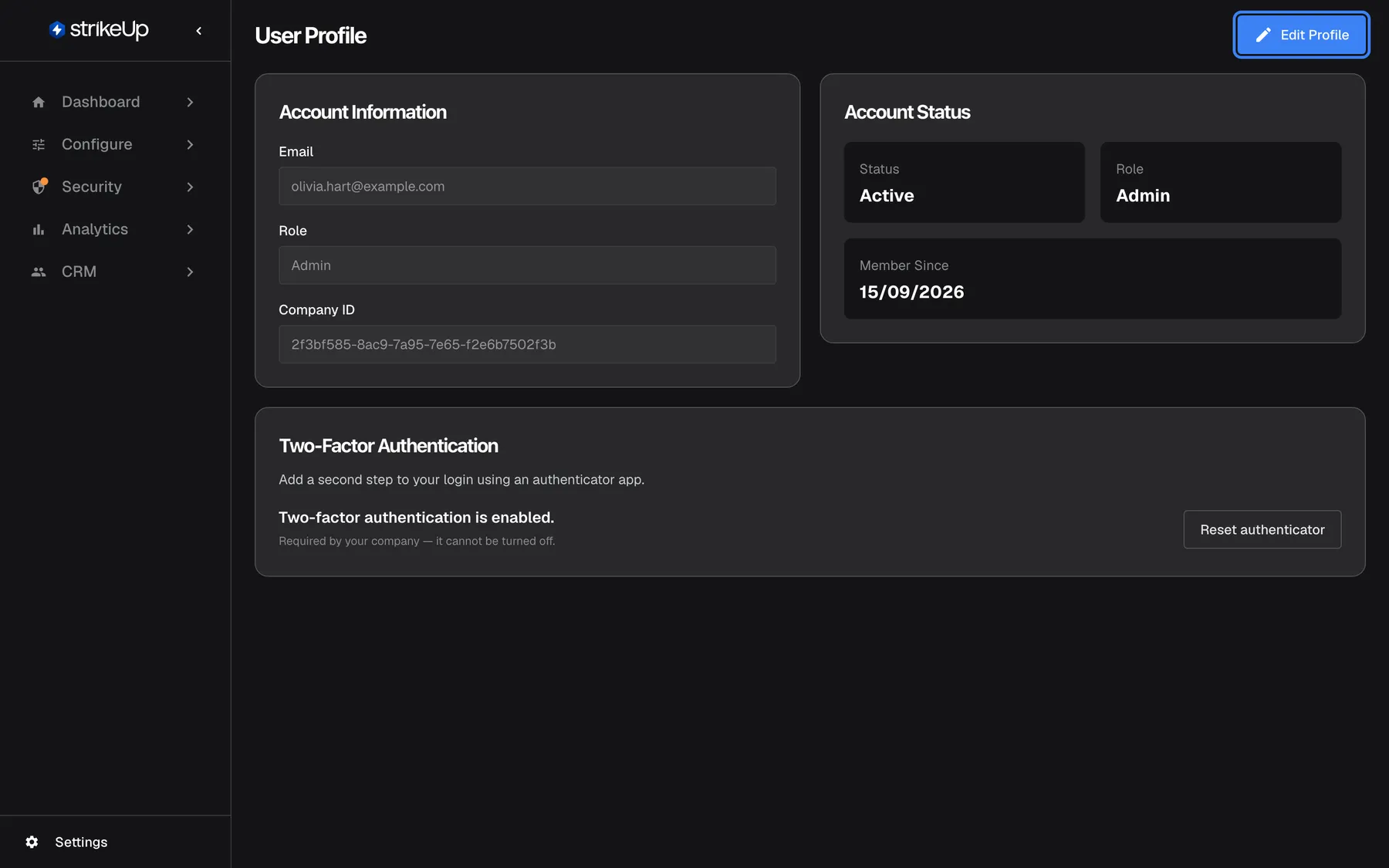Open the CRM menu item
1389x868 pixels.
(115, 272)
